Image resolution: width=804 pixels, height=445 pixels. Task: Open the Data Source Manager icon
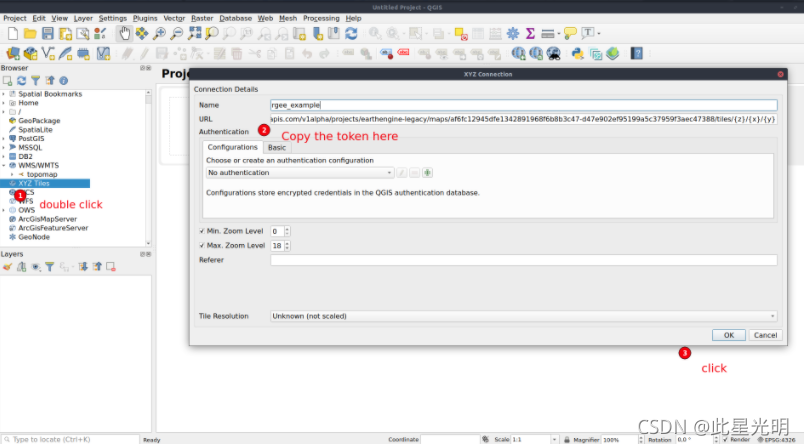point(13,53)
